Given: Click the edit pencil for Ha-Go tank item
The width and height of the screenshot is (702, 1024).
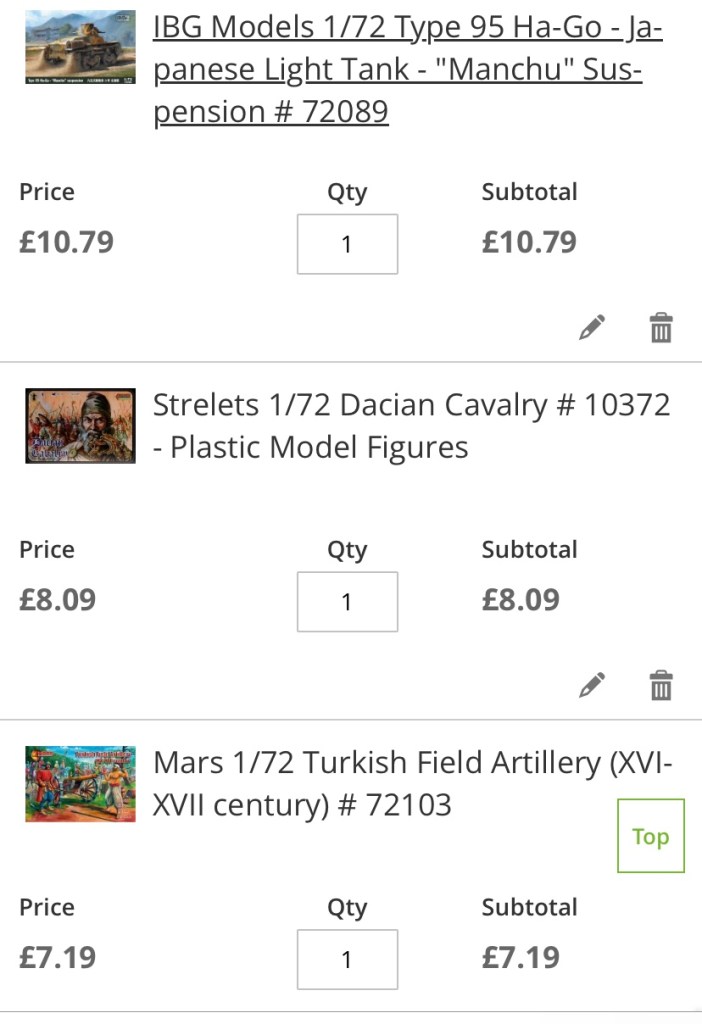Looking at the screenshot, I should tap(592, 328).
